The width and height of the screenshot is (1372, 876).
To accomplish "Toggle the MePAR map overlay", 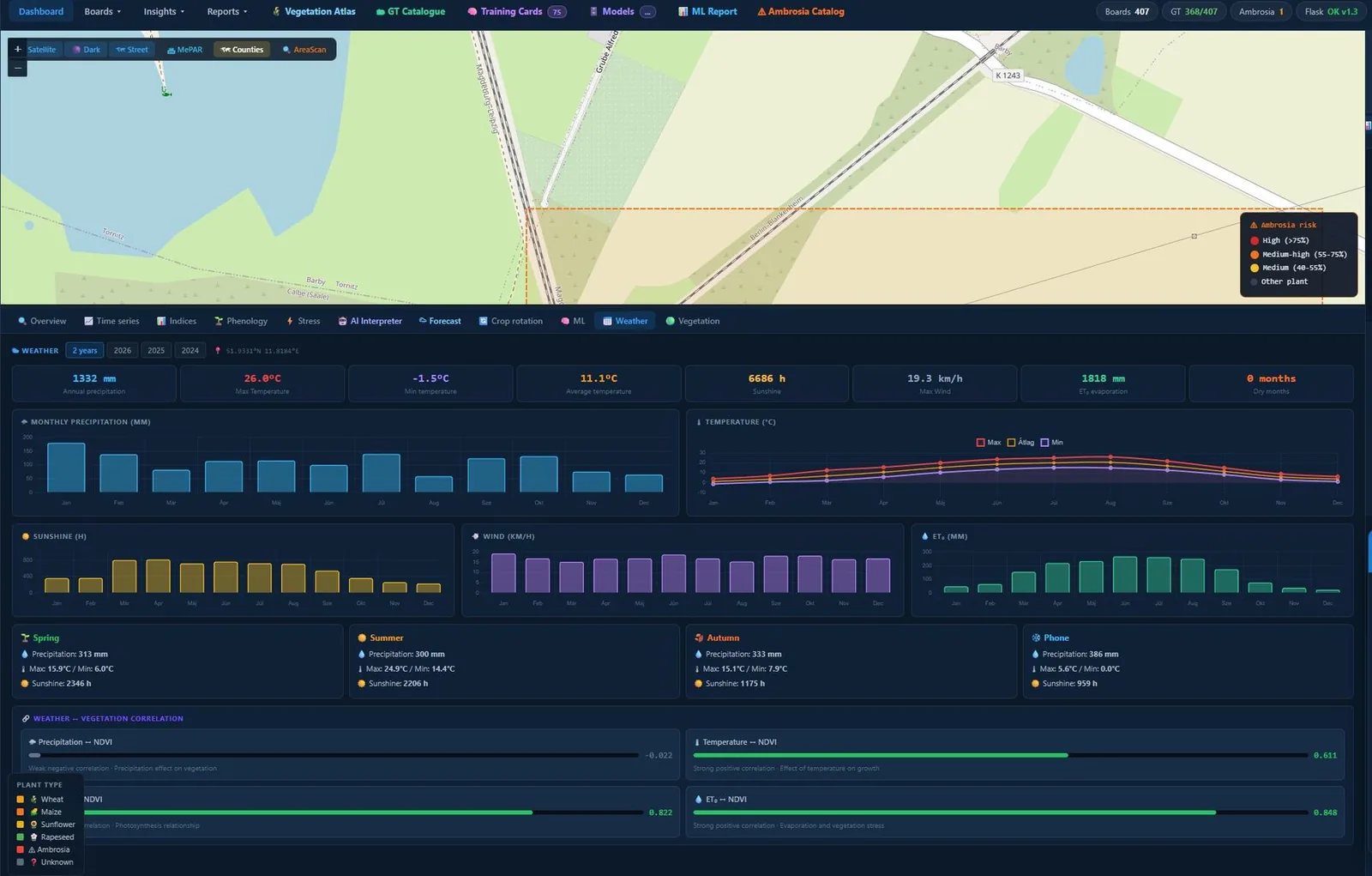I will tap(184, 50).
